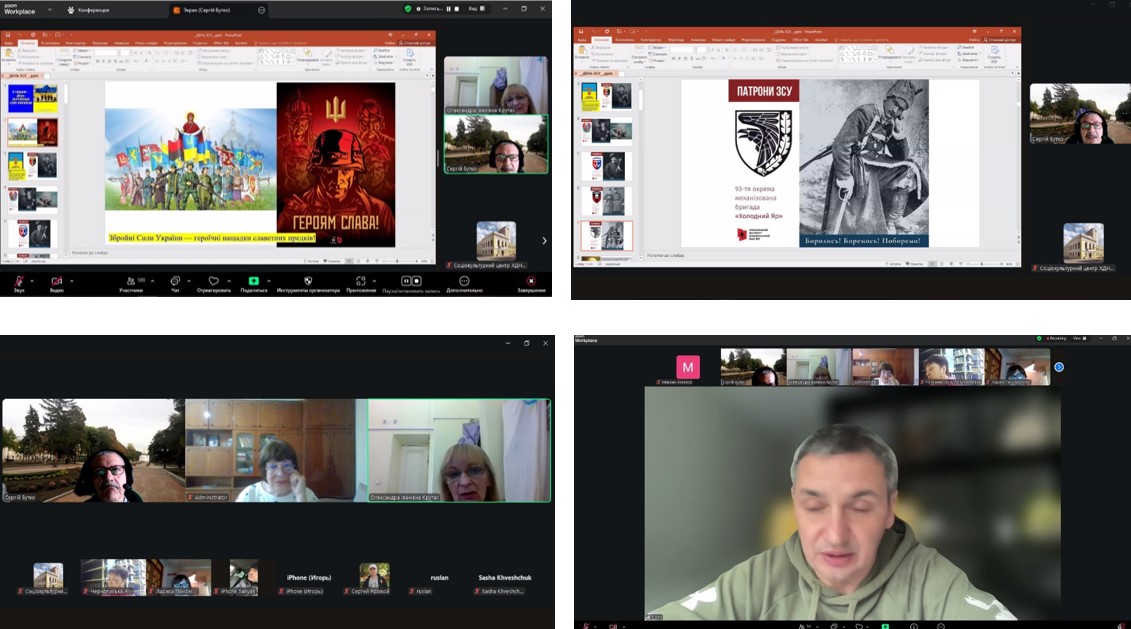Expand the arrow next to Звук
Image resolution: width=1131 pixels, height=629 pixels.
coord(34,279)
